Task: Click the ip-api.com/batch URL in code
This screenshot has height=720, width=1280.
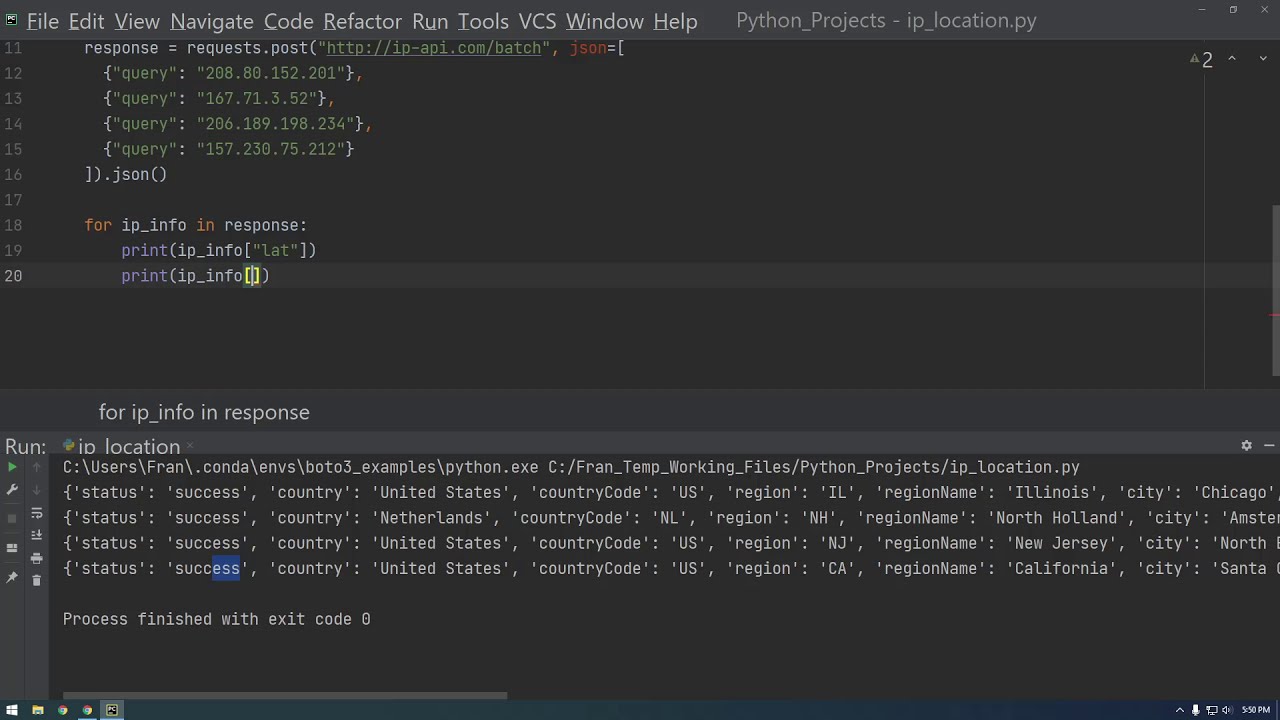Action: [434, 48]
